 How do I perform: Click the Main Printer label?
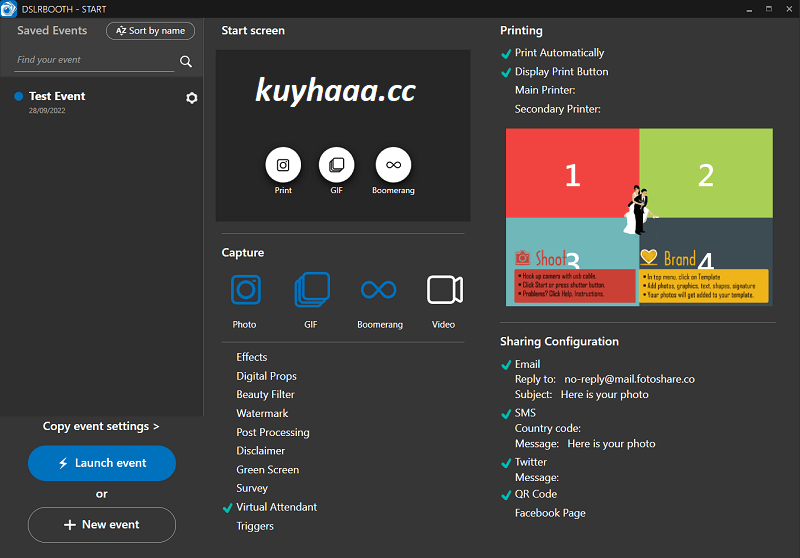click(545, 90)
